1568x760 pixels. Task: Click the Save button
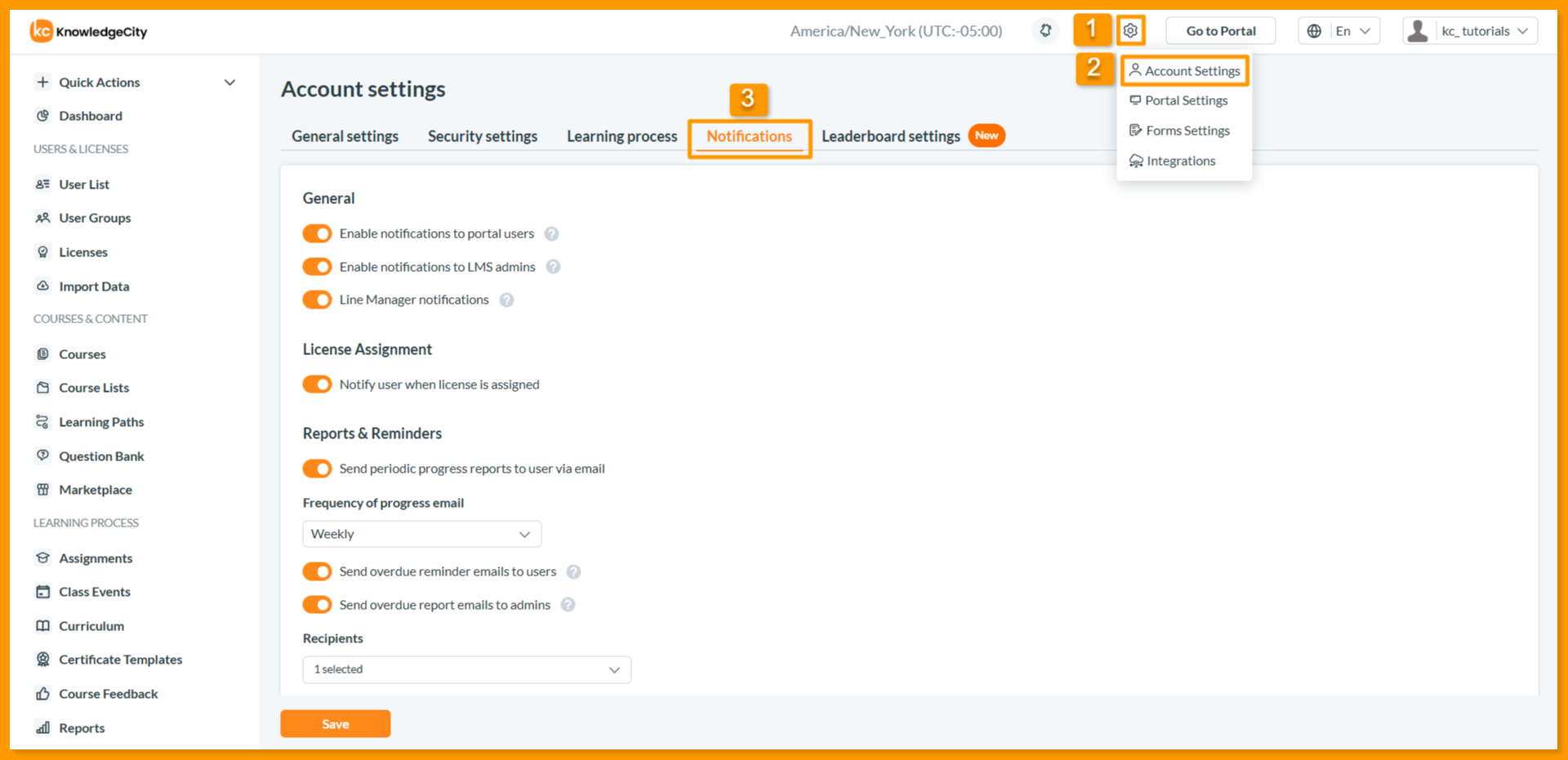pos(336,724)
